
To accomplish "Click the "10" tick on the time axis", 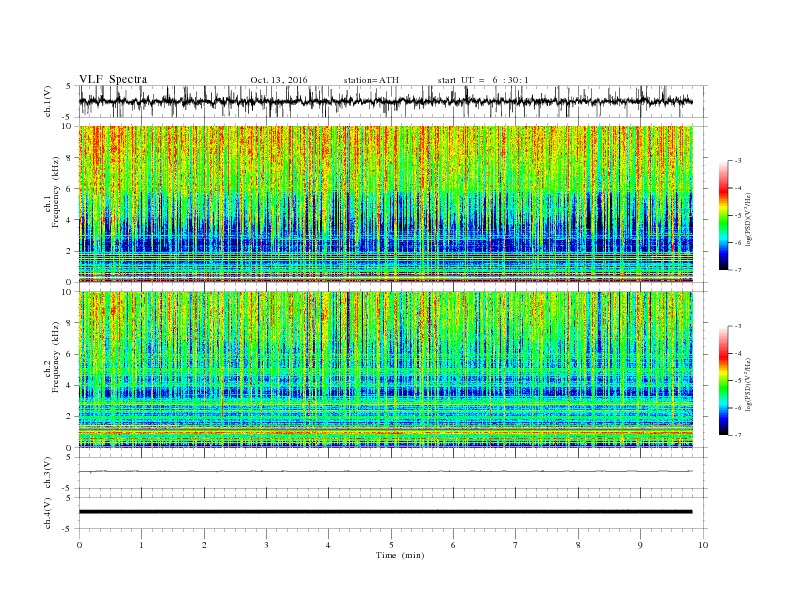I will (703, 545).
